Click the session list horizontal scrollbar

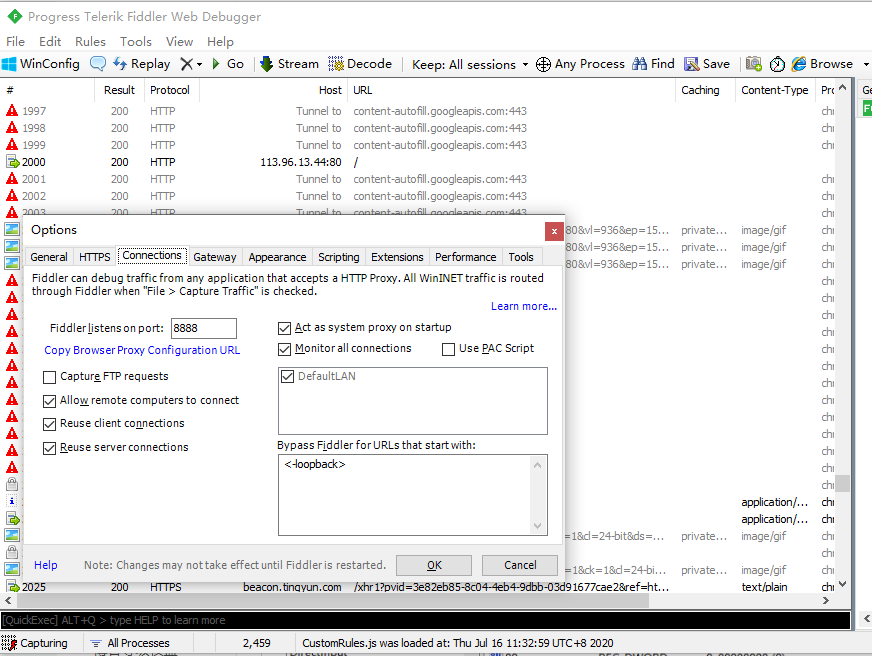tap(333, 600)
